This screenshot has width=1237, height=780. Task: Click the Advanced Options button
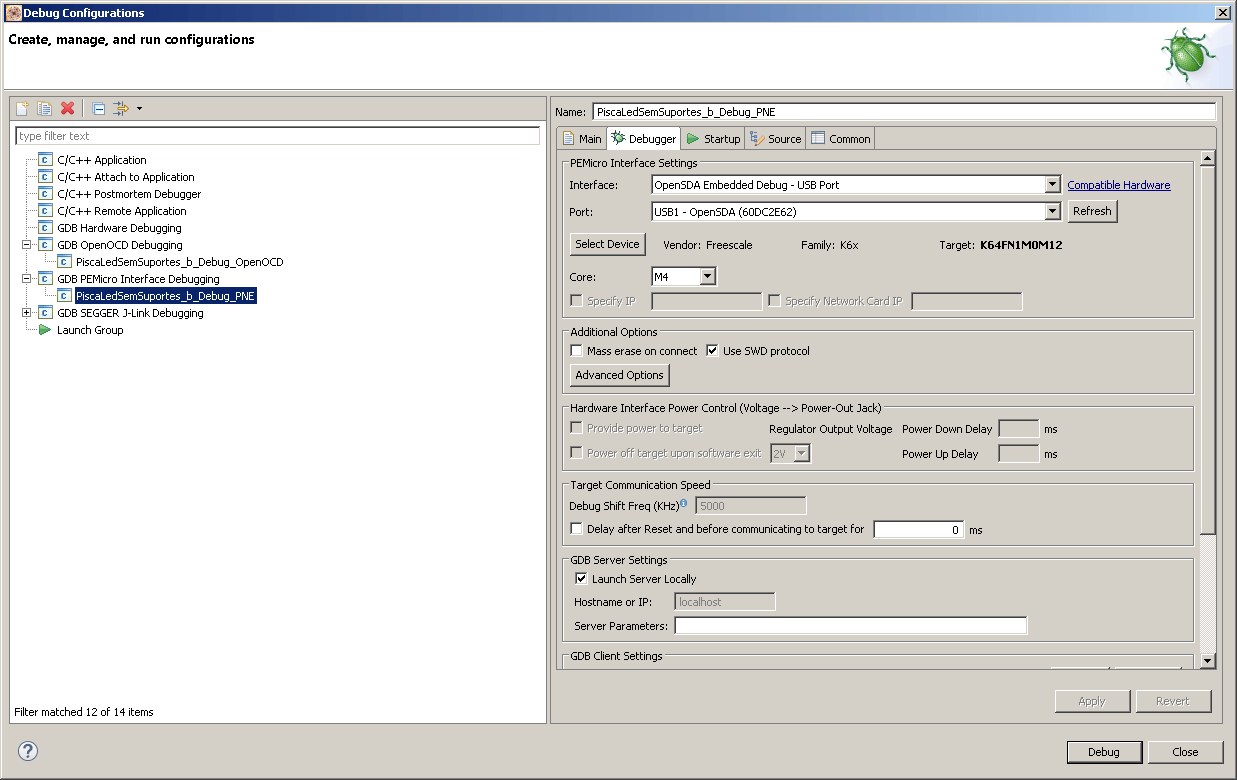[619, 375]
